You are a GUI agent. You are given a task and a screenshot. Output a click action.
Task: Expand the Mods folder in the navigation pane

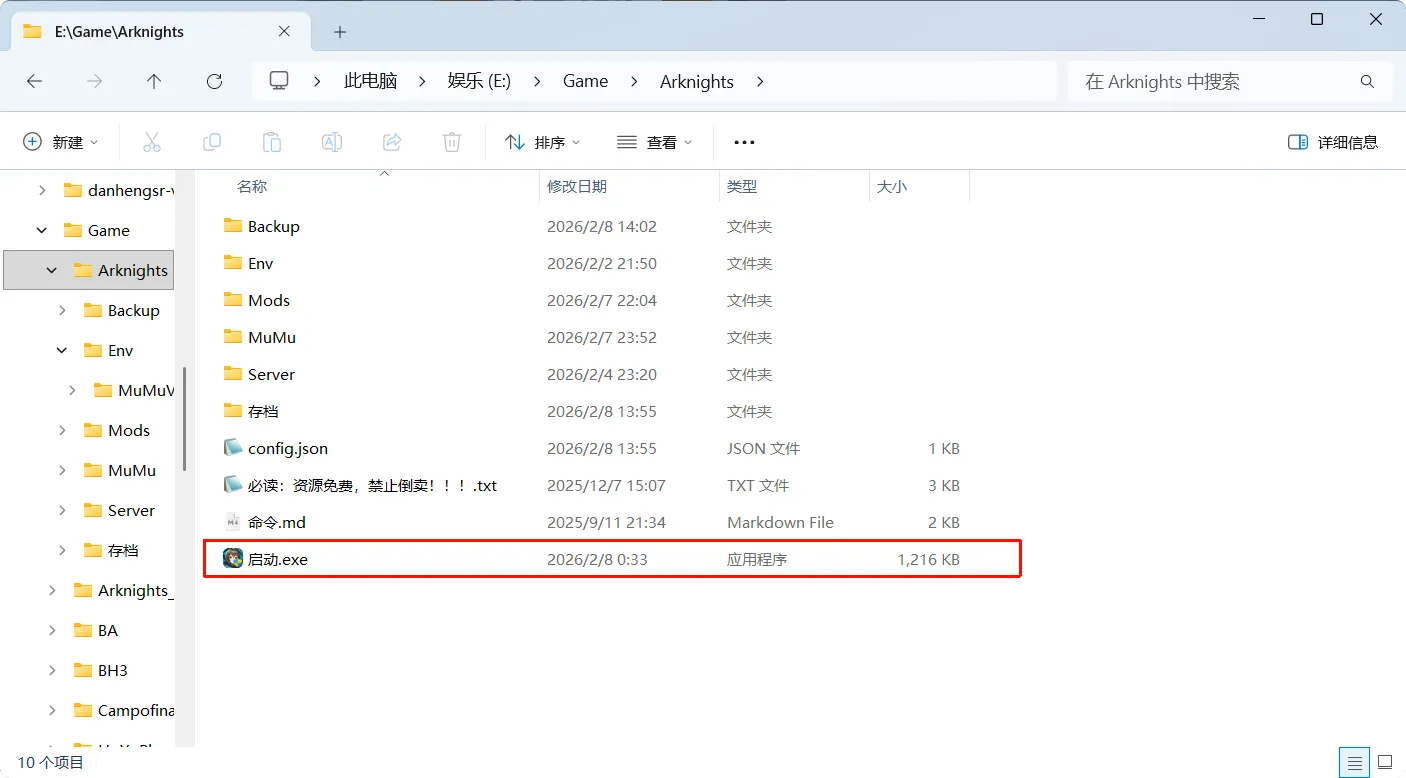[x=62, y=430]
